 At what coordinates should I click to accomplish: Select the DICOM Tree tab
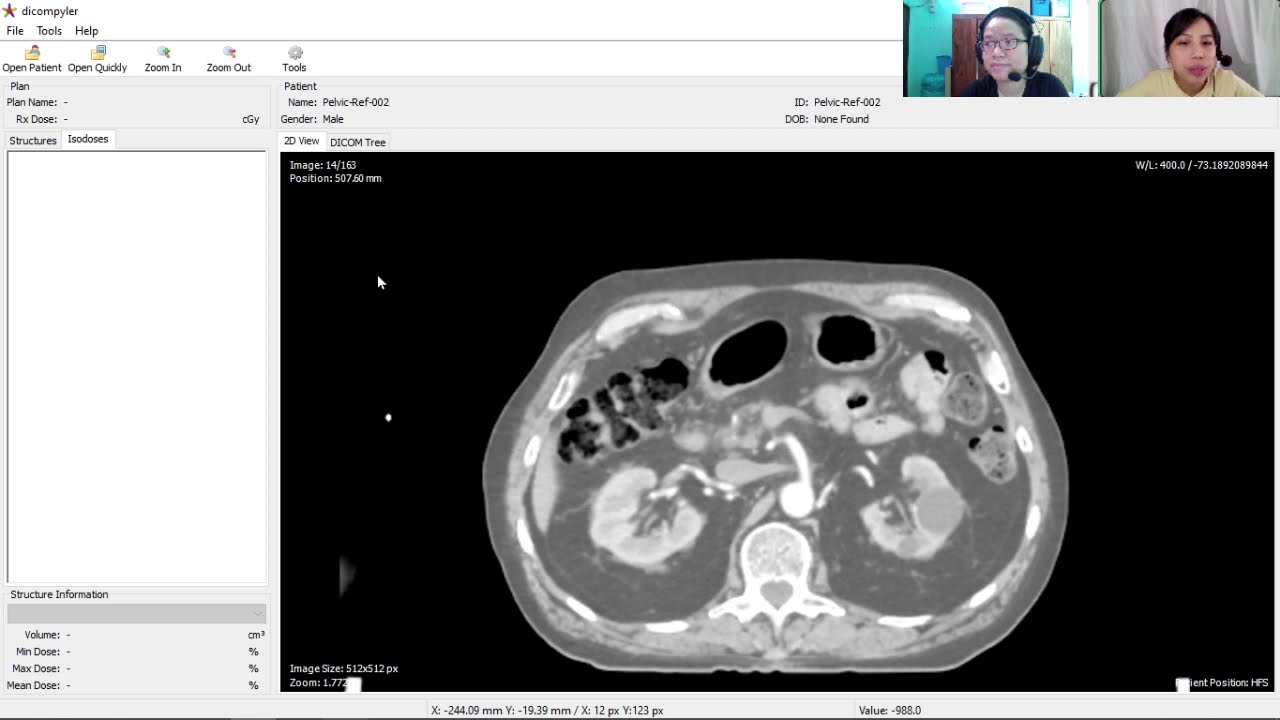click(x=358, y=142)
